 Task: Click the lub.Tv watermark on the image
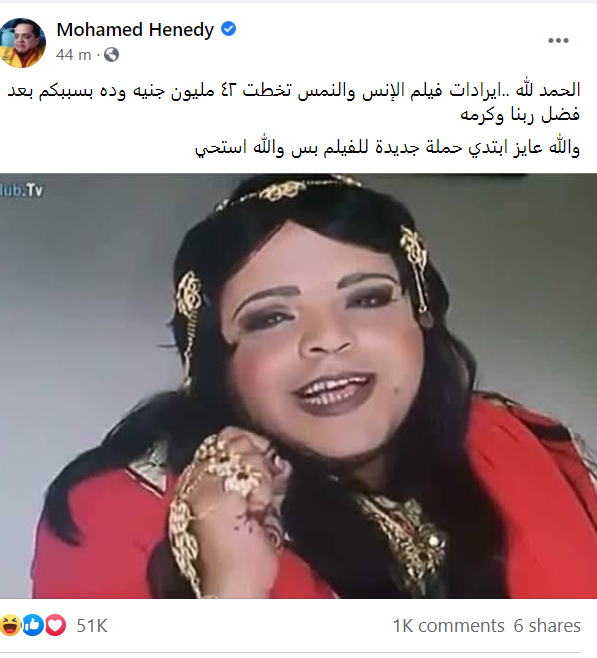pyautogui.click(x=21, y=190)
